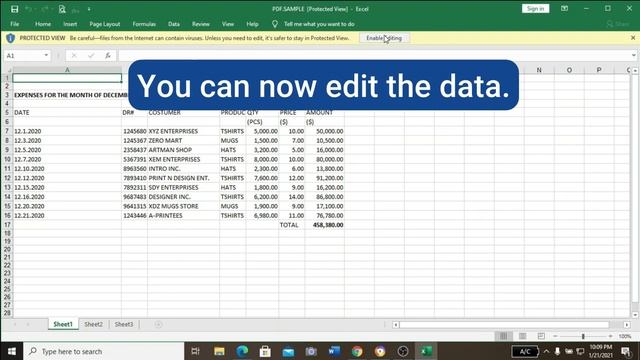The image size is (640, 360).
Task: Switch to Page Layout view icon
Action: pos(522,336)
